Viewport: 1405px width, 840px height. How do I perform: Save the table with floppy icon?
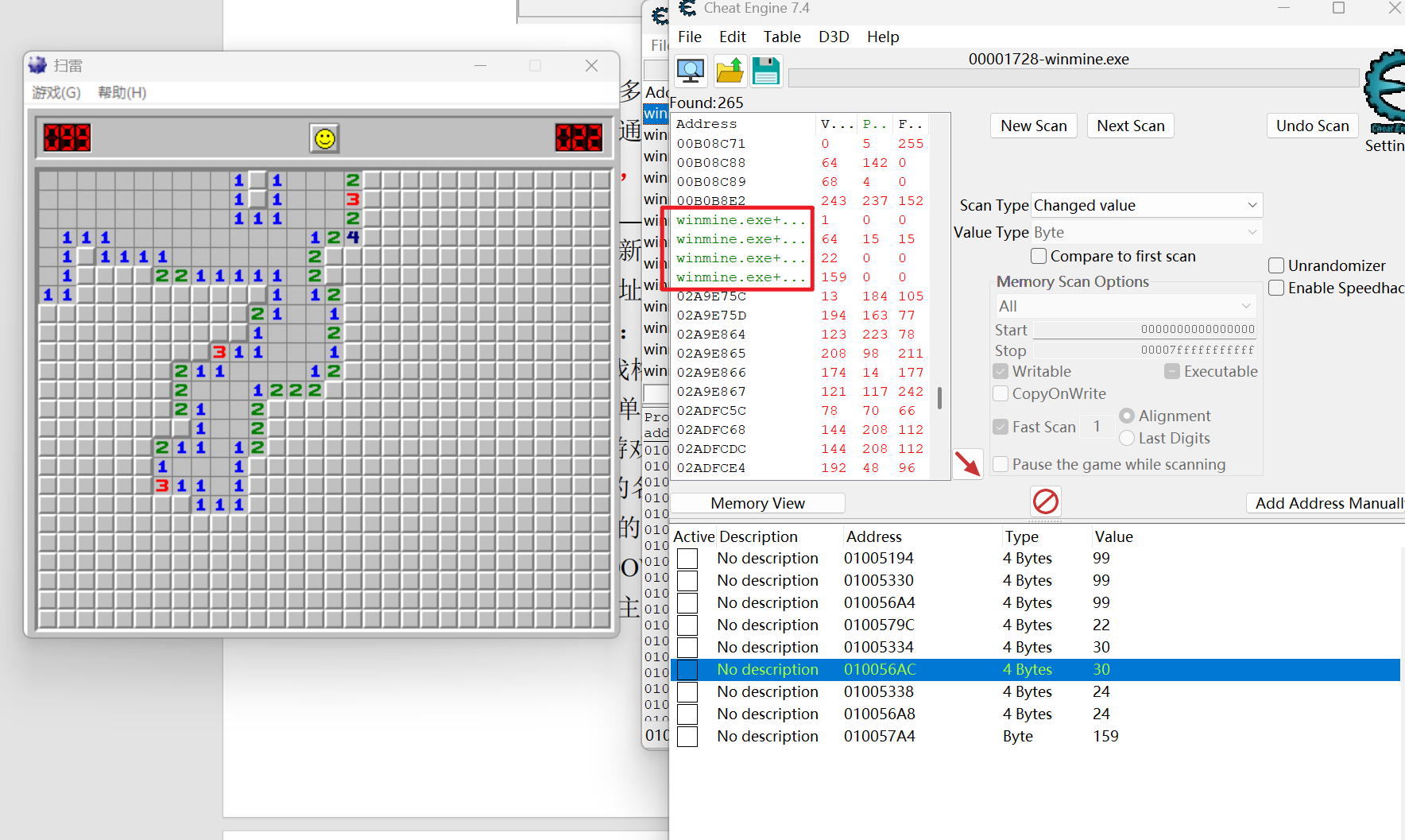click(766, 71)
